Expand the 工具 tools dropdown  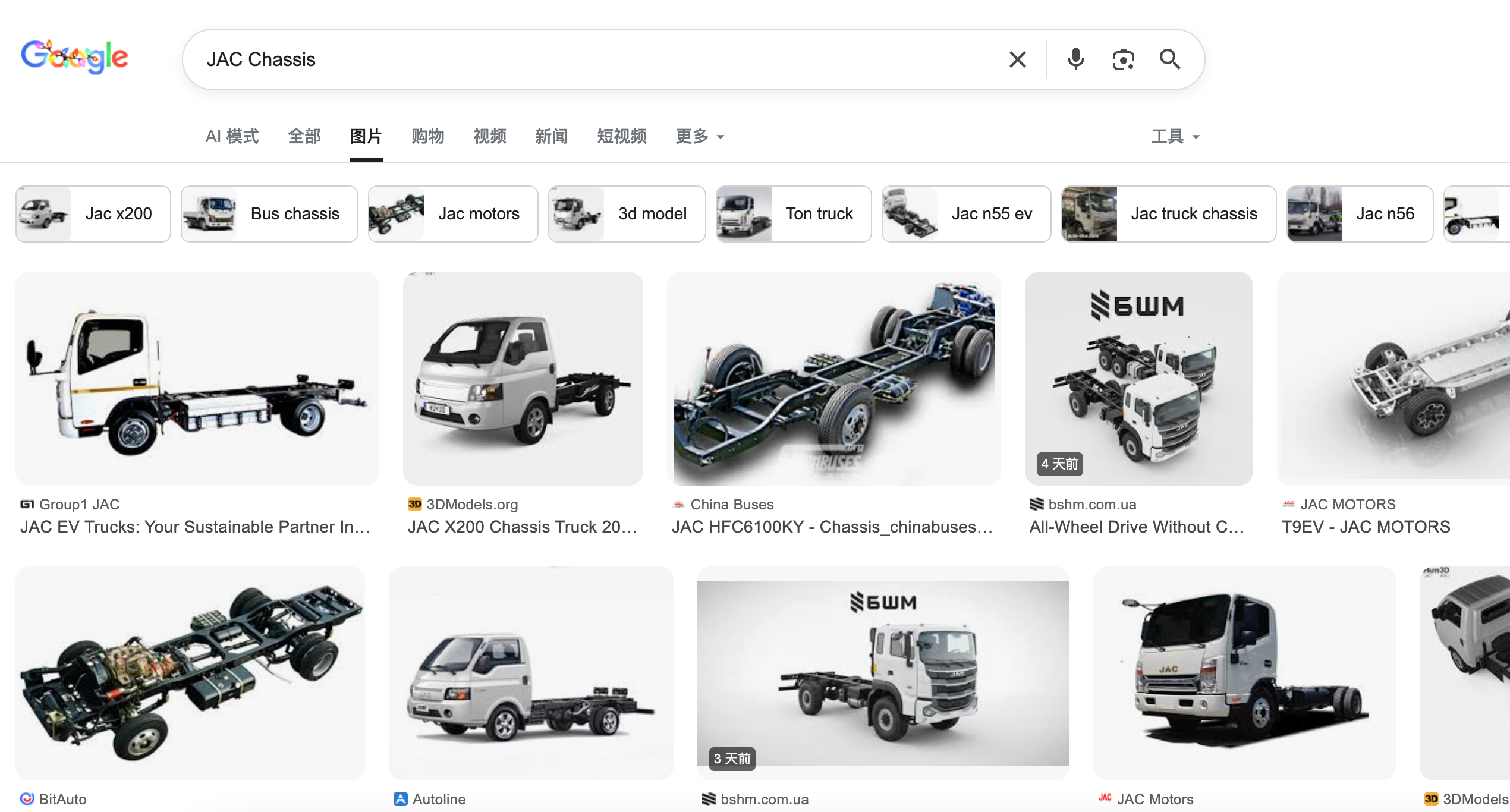click(1175, 136)
